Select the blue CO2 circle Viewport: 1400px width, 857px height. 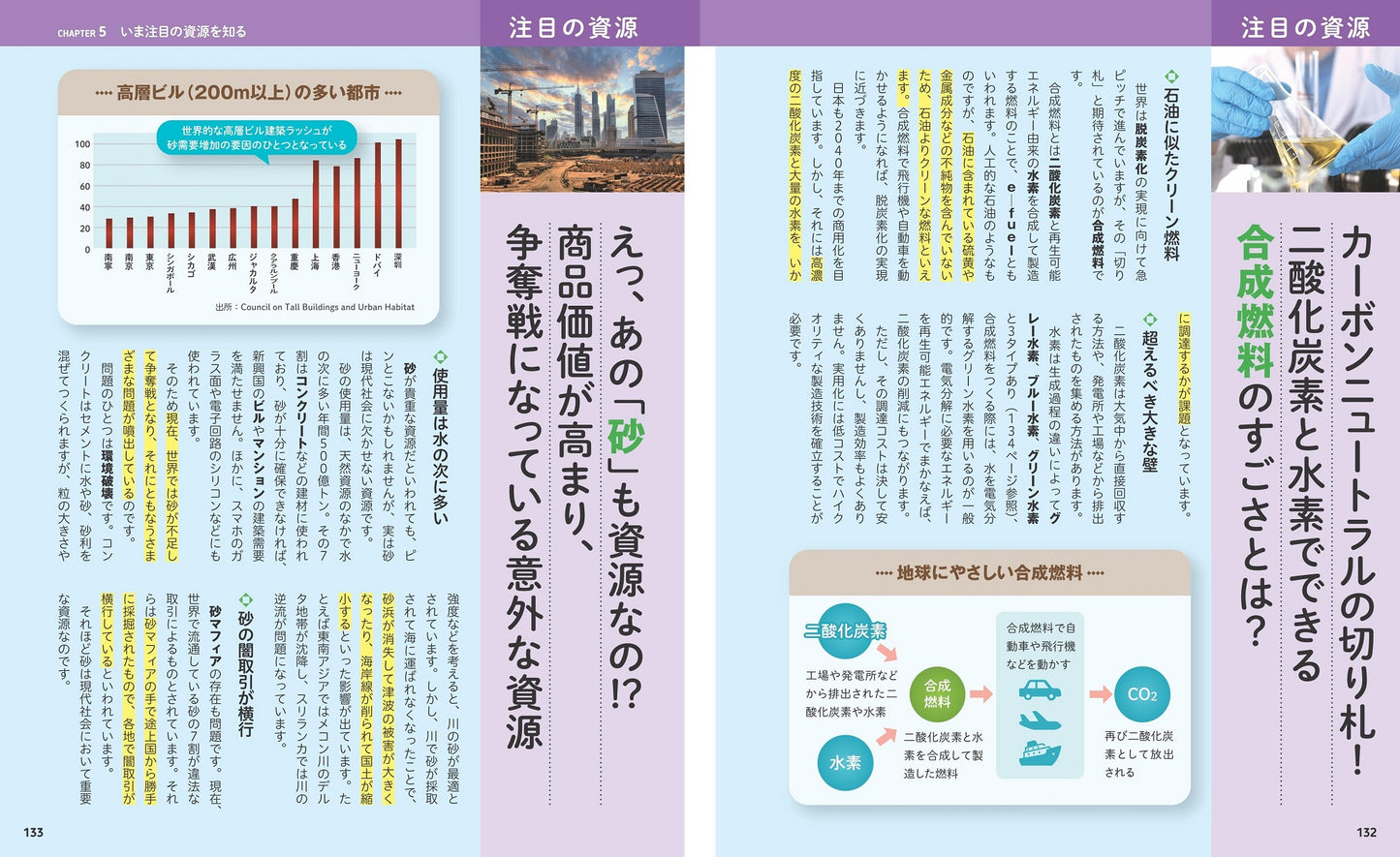[x=1142, y=694]
